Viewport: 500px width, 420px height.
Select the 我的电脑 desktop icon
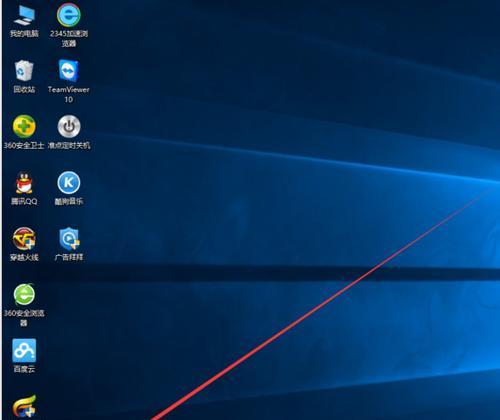coord(24,15)
